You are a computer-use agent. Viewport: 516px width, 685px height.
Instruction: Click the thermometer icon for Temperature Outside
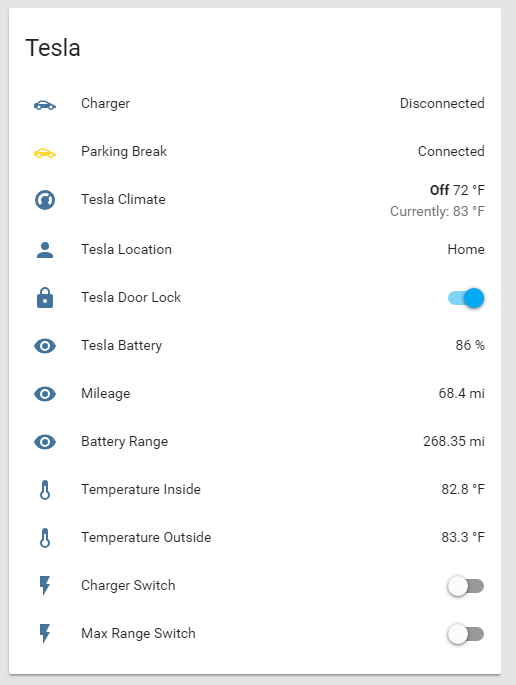coord(45,538)
